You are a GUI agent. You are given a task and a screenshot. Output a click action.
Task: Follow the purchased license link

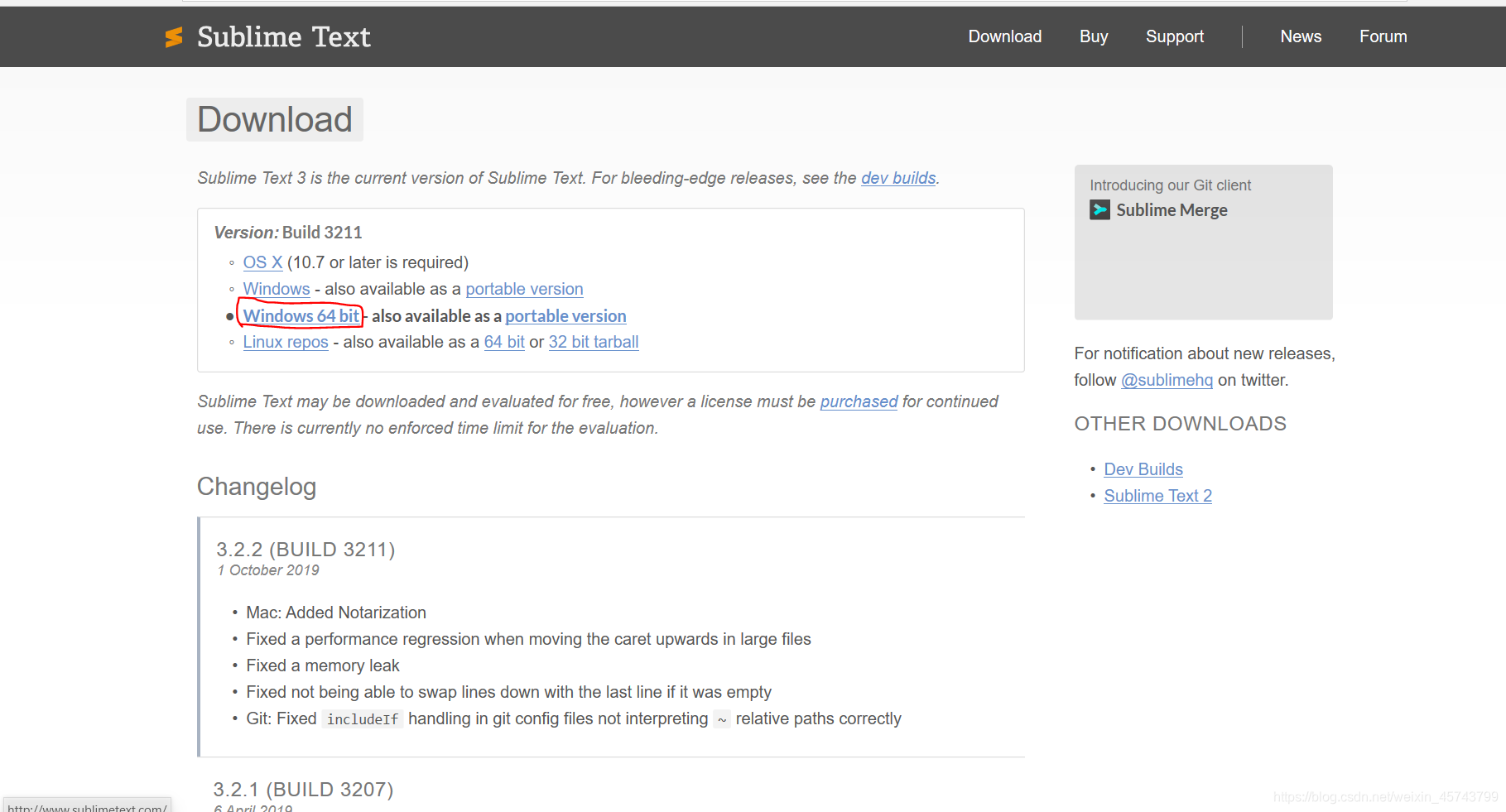[x=859, y=401]
